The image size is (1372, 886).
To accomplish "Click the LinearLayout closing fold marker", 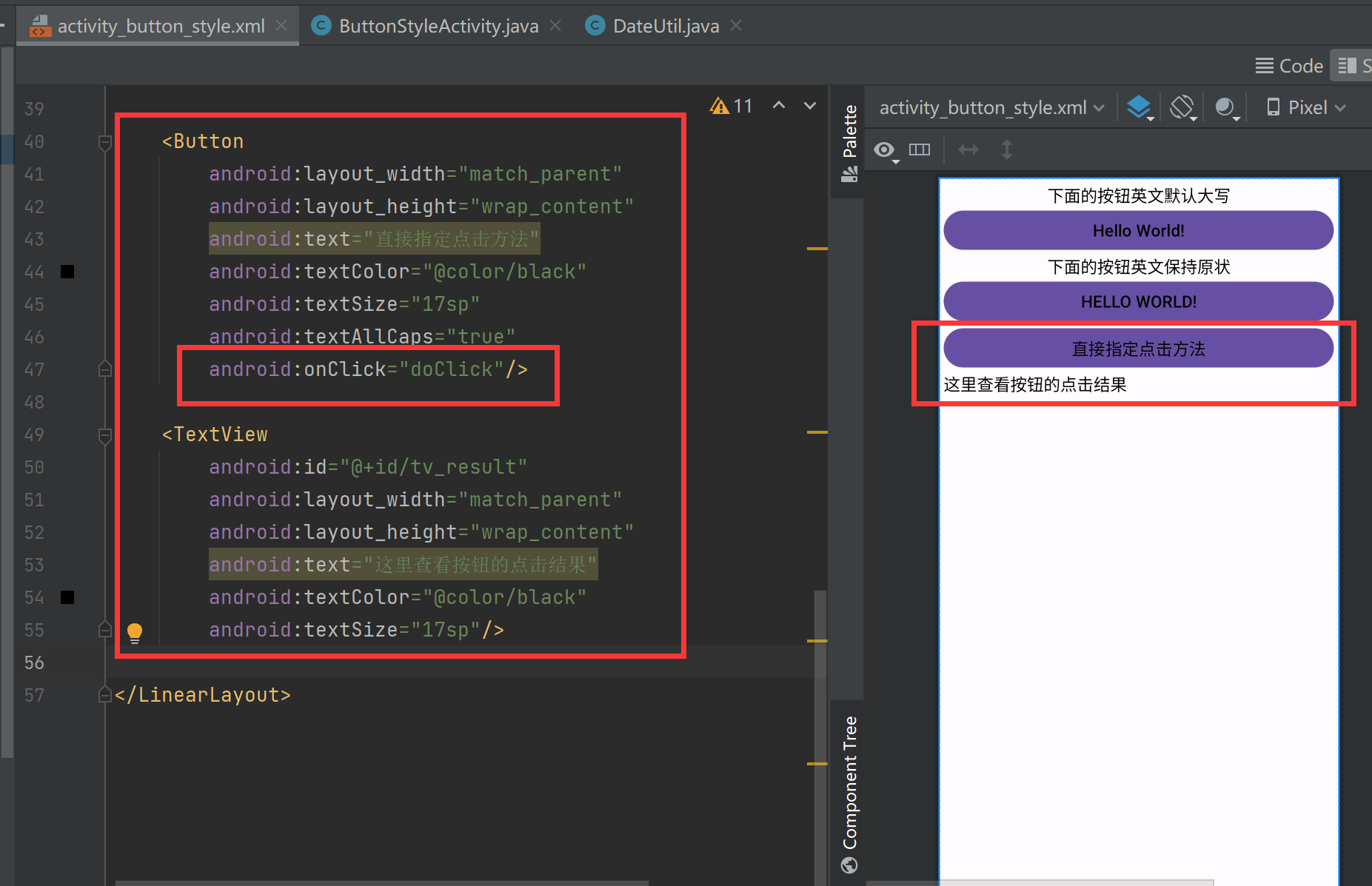I will pos(105,695).
